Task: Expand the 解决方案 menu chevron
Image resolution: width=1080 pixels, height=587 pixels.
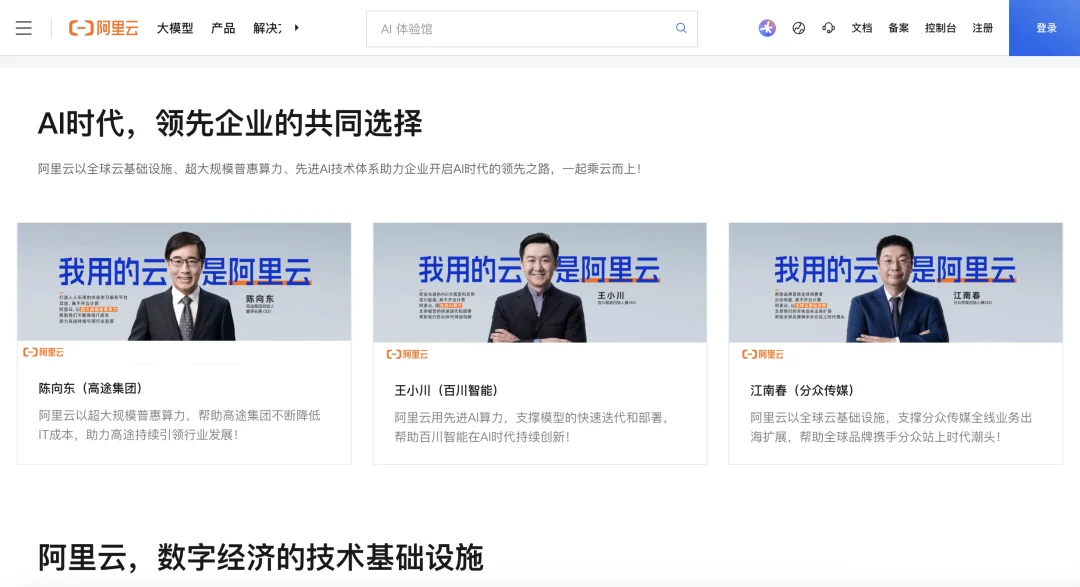Action: coord(295,28)
